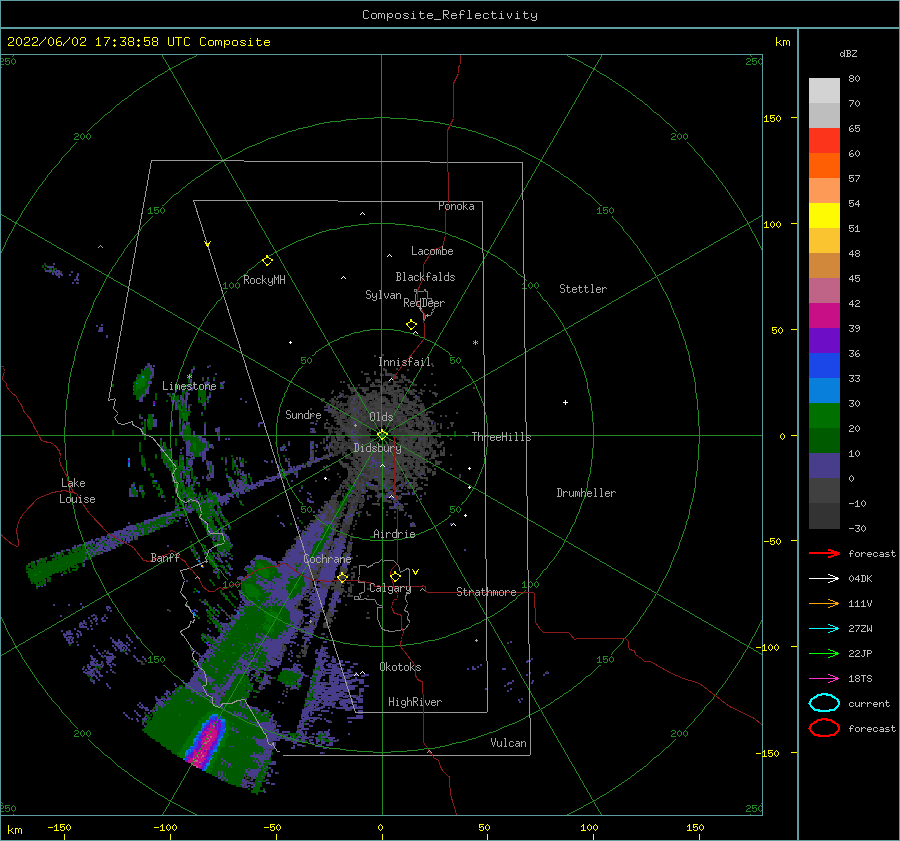Click the Strathmore town label

coord(486,592)
